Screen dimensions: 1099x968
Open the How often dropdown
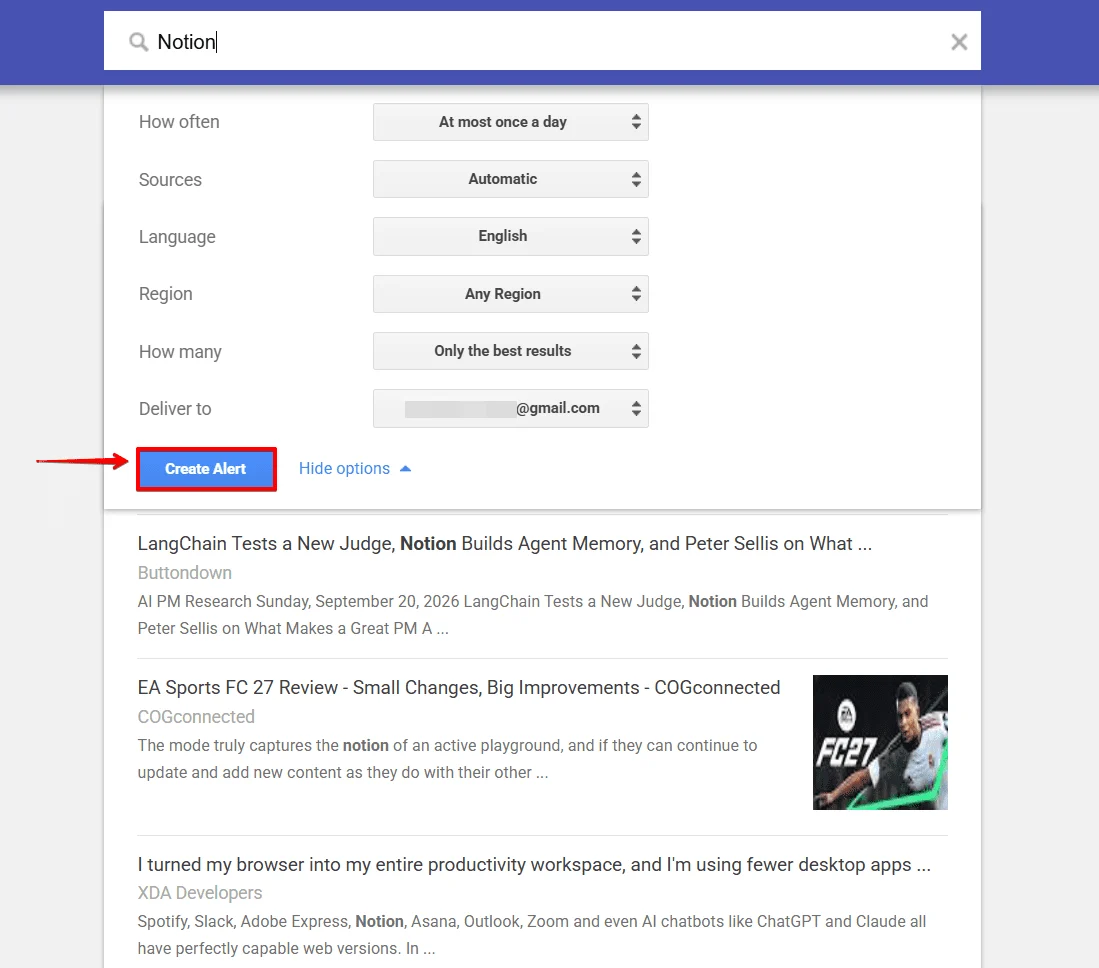510,122
